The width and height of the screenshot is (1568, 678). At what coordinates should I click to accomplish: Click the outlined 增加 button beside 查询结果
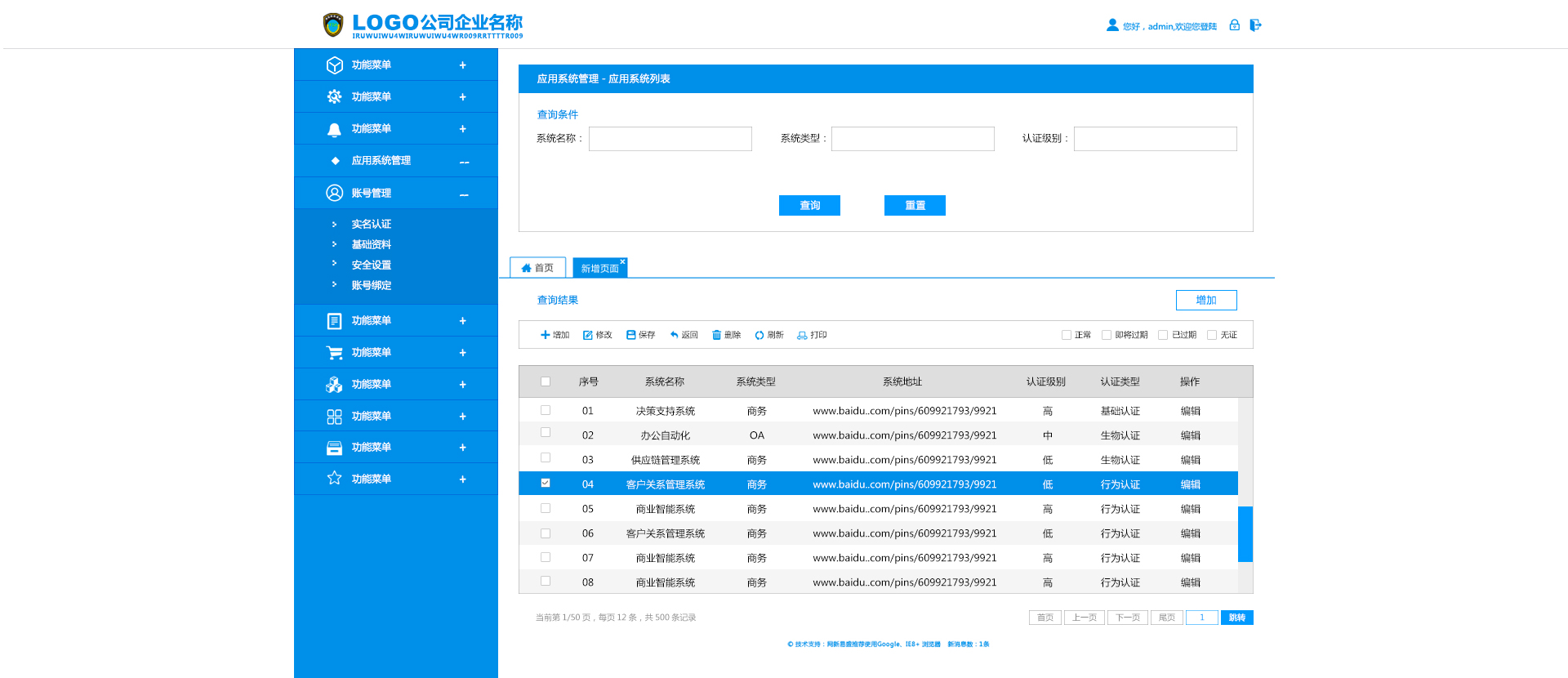(x=1206, y=300)
